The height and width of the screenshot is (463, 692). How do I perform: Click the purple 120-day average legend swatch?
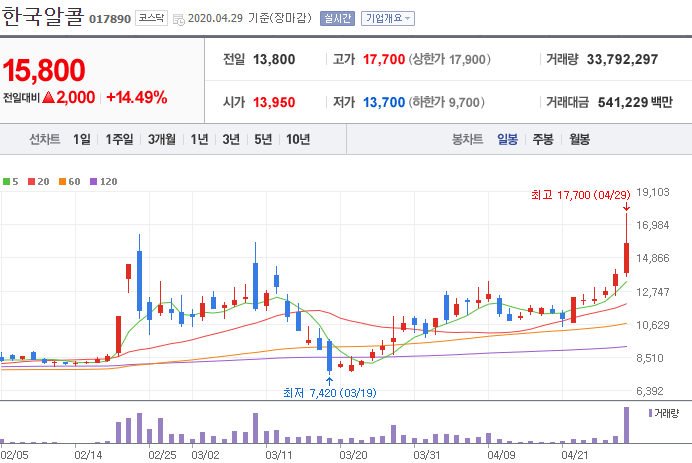pyautogui.click(x=93, y=181)
